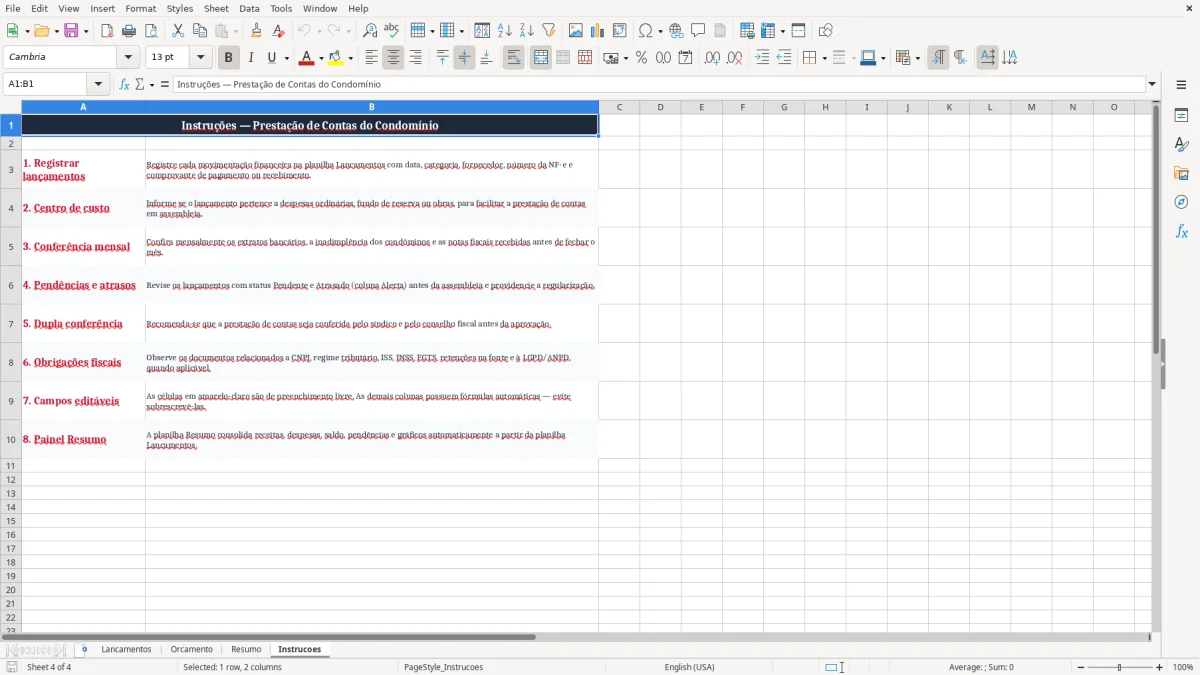Screen dimensions: 1200x675
Task: Switch to the Resumo sheet tab
Action: click(x=246, y=650)
